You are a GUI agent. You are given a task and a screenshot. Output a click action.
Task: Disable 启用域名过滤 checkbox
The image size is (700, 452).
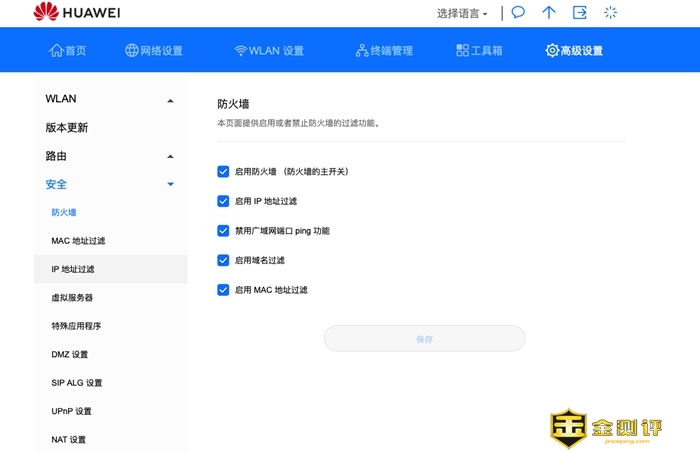pyautogui.click(x=223, y=260)
